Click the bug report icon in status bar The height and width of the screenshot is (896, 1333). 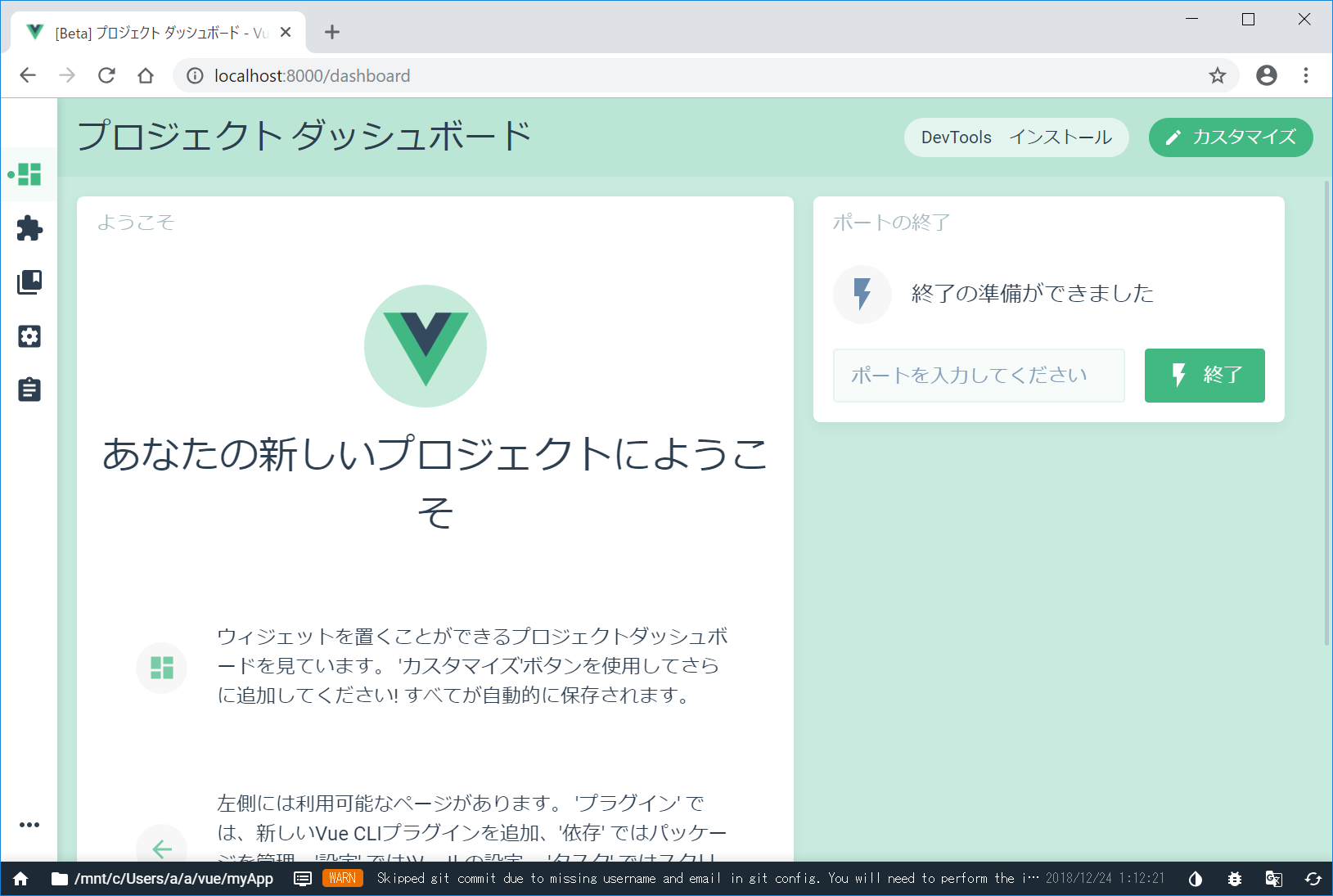tap(1235, 879)
